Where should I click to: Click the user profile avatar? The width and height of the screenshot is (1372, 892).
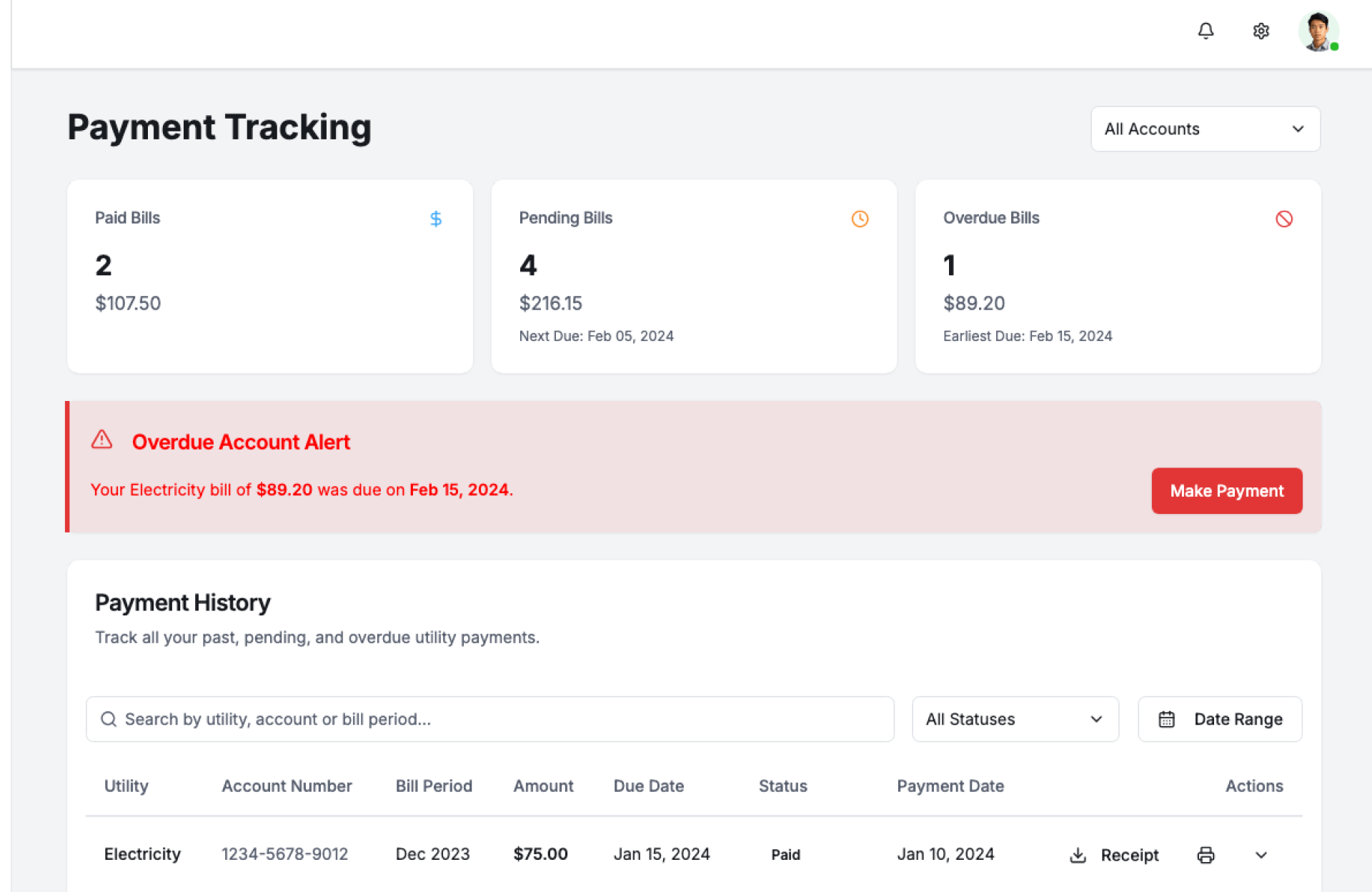point(1317,31)
